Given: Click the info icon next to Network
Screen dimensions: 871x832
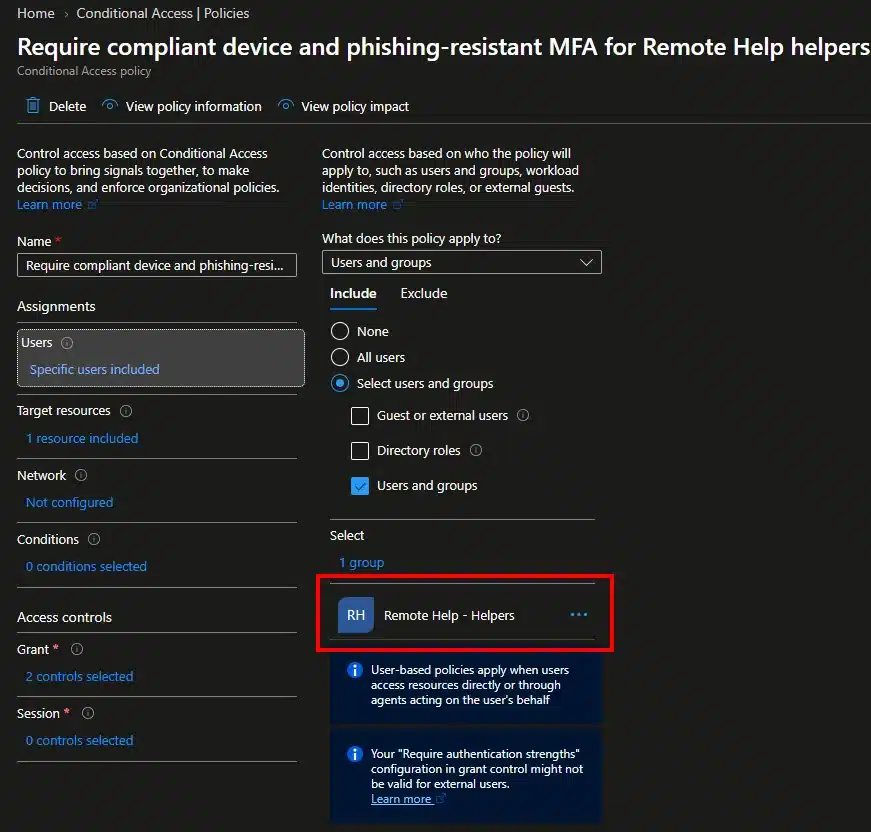Looking at the screenshot, I should pyautogui.click(x=81, y=475).
